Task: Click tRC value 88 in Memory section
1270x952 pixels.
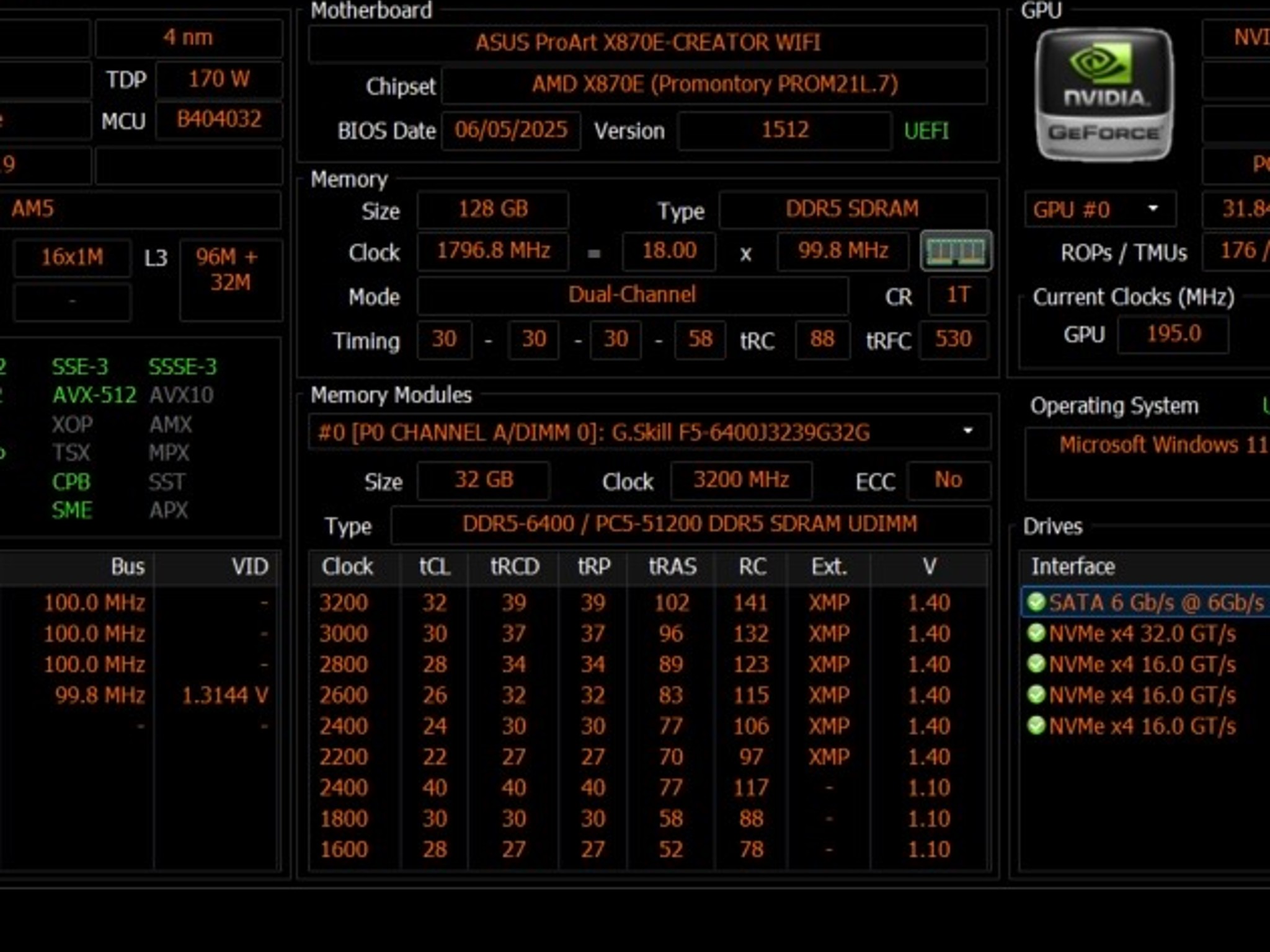Action: [x=822, y=340]
